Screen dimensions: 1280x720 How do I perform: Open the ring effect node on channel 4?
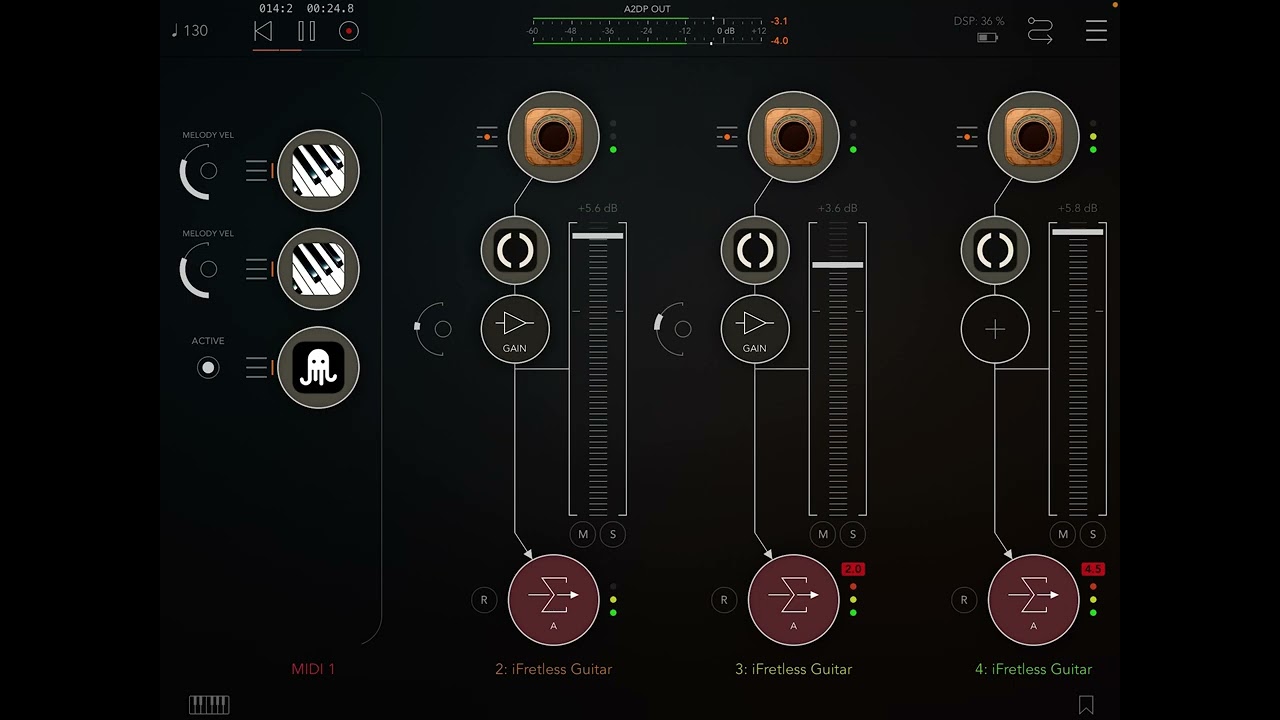click(995, 250)
